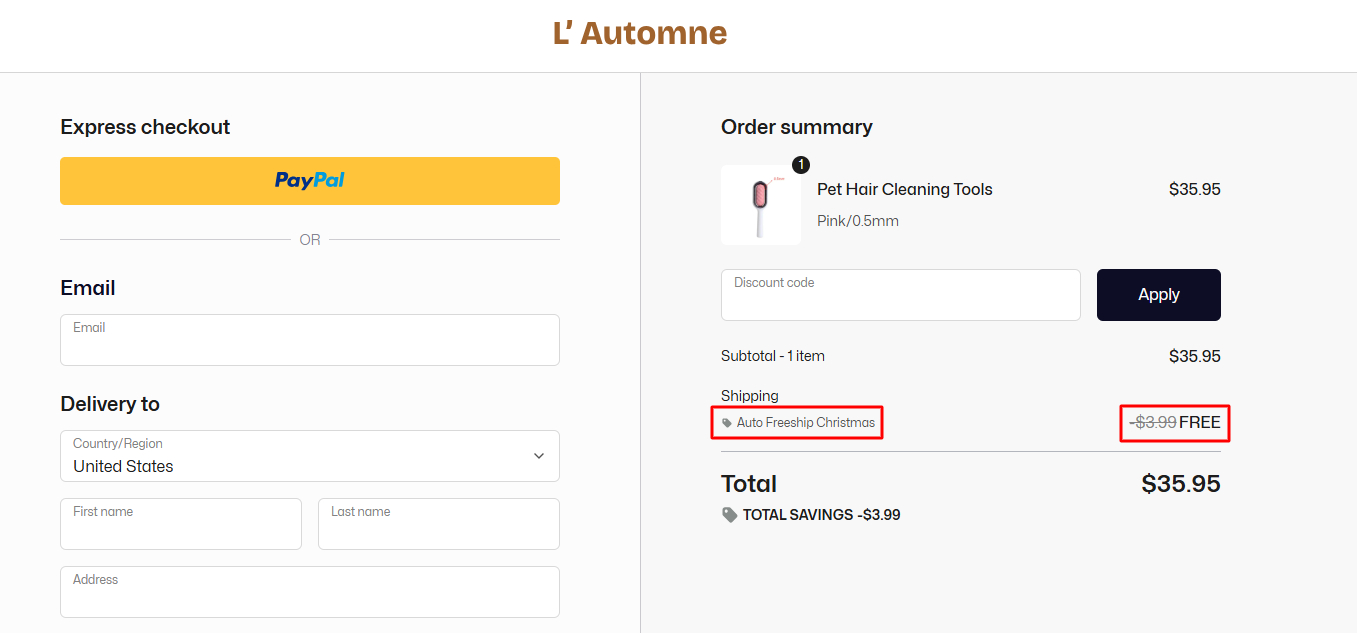Viewport: 1357px width, 633px height.
Task: Click the Pink/0.5mm variant text
Action: click(858, 221)
